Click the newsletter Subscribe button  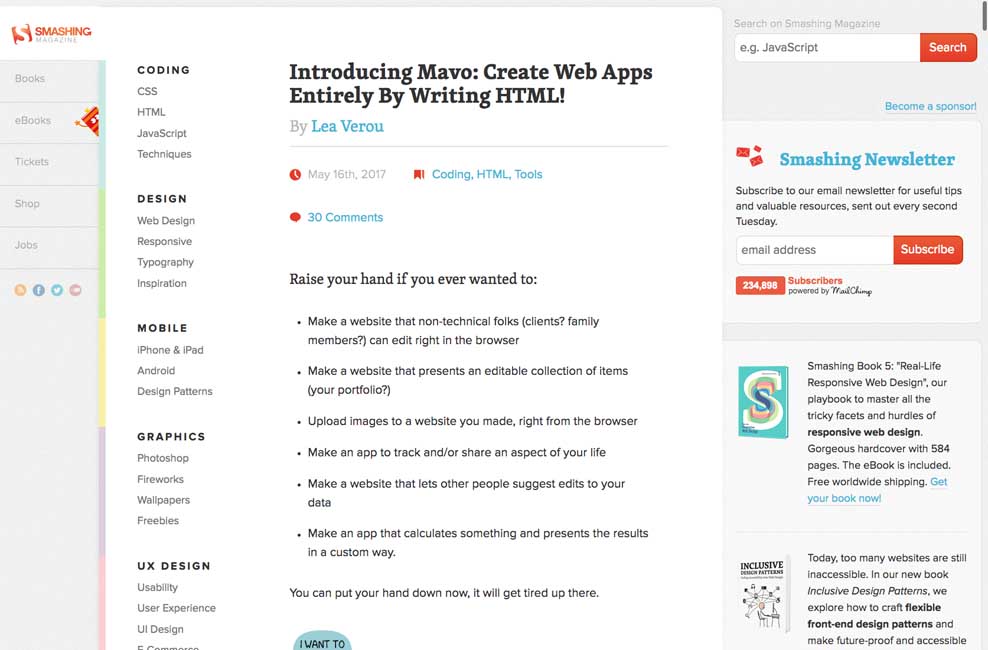coord(927,249)
